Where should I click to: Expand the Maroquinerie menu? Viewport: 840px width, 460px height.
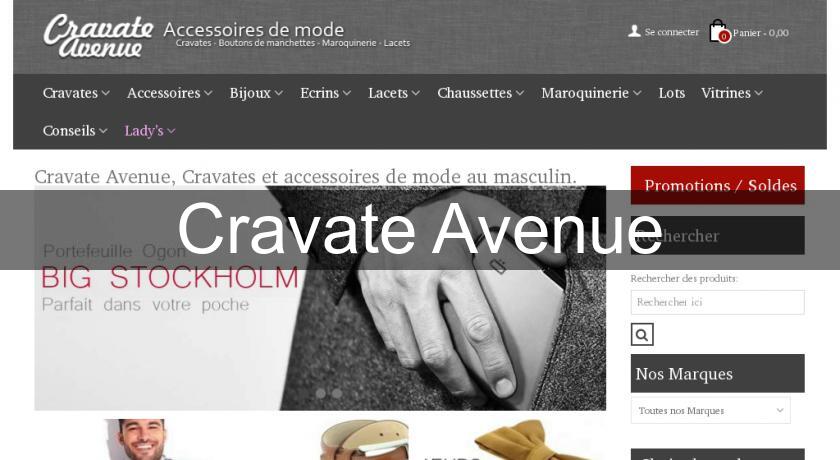click(591, 93)
